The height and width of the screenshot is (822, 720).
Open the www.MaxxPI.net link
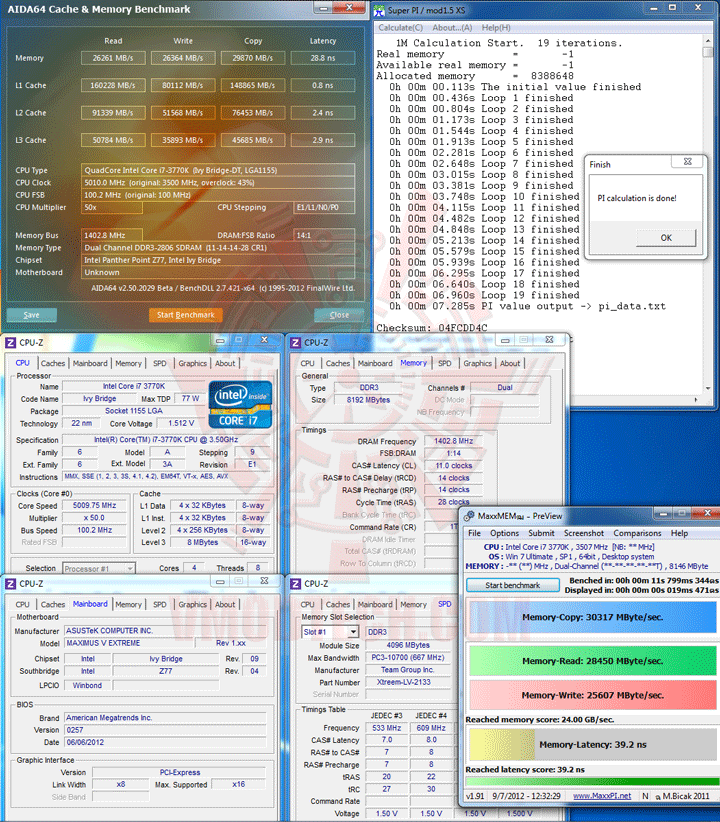(602, 796)
